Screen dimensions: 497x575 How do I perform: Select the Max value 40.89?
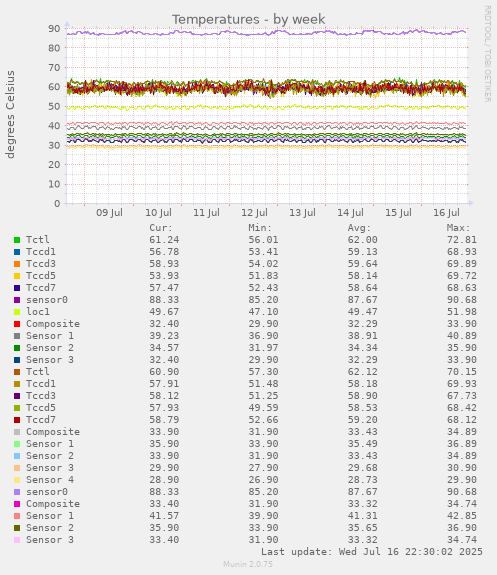(x=462, y=336)
